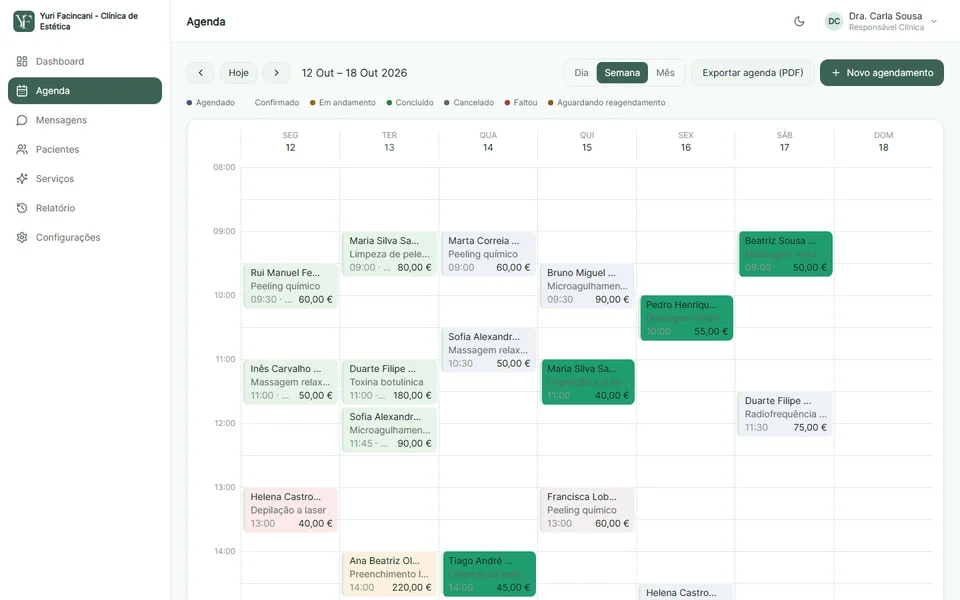Open Dashboard in the sidebar

[85, 61]
